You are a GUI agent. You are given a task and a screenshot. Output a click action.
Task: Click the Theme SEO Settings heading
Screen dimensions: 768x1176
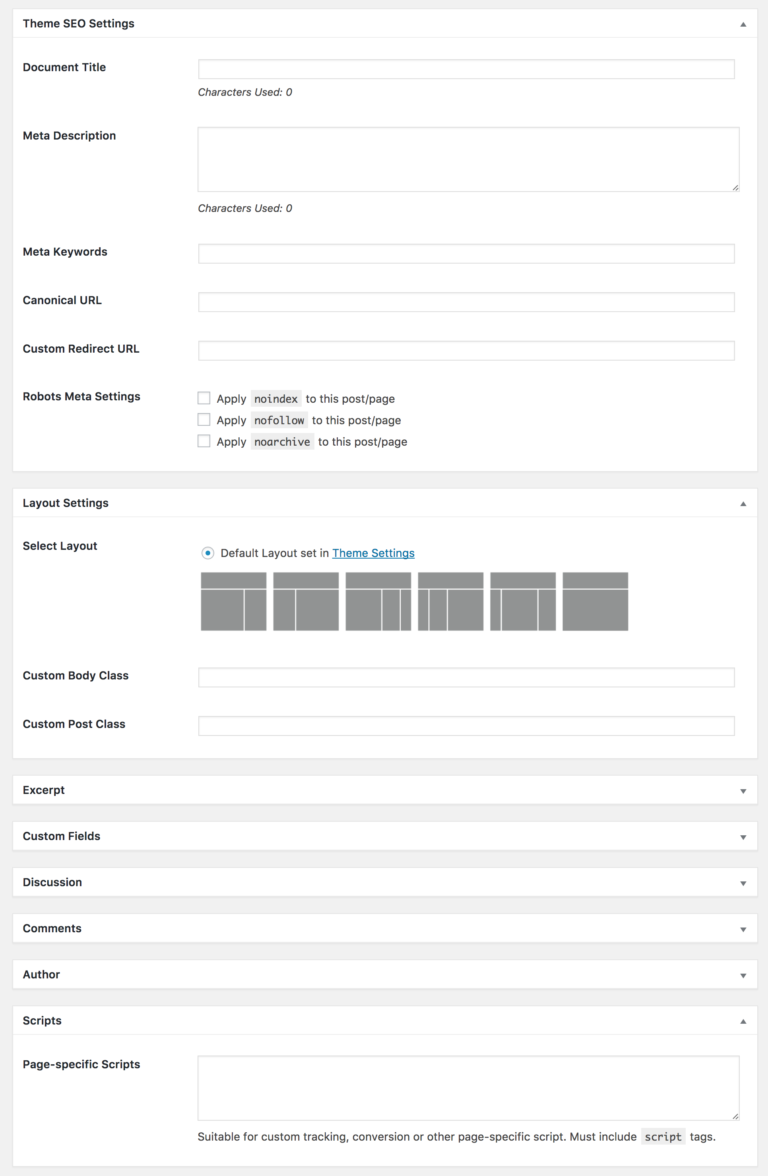point(79,23)
